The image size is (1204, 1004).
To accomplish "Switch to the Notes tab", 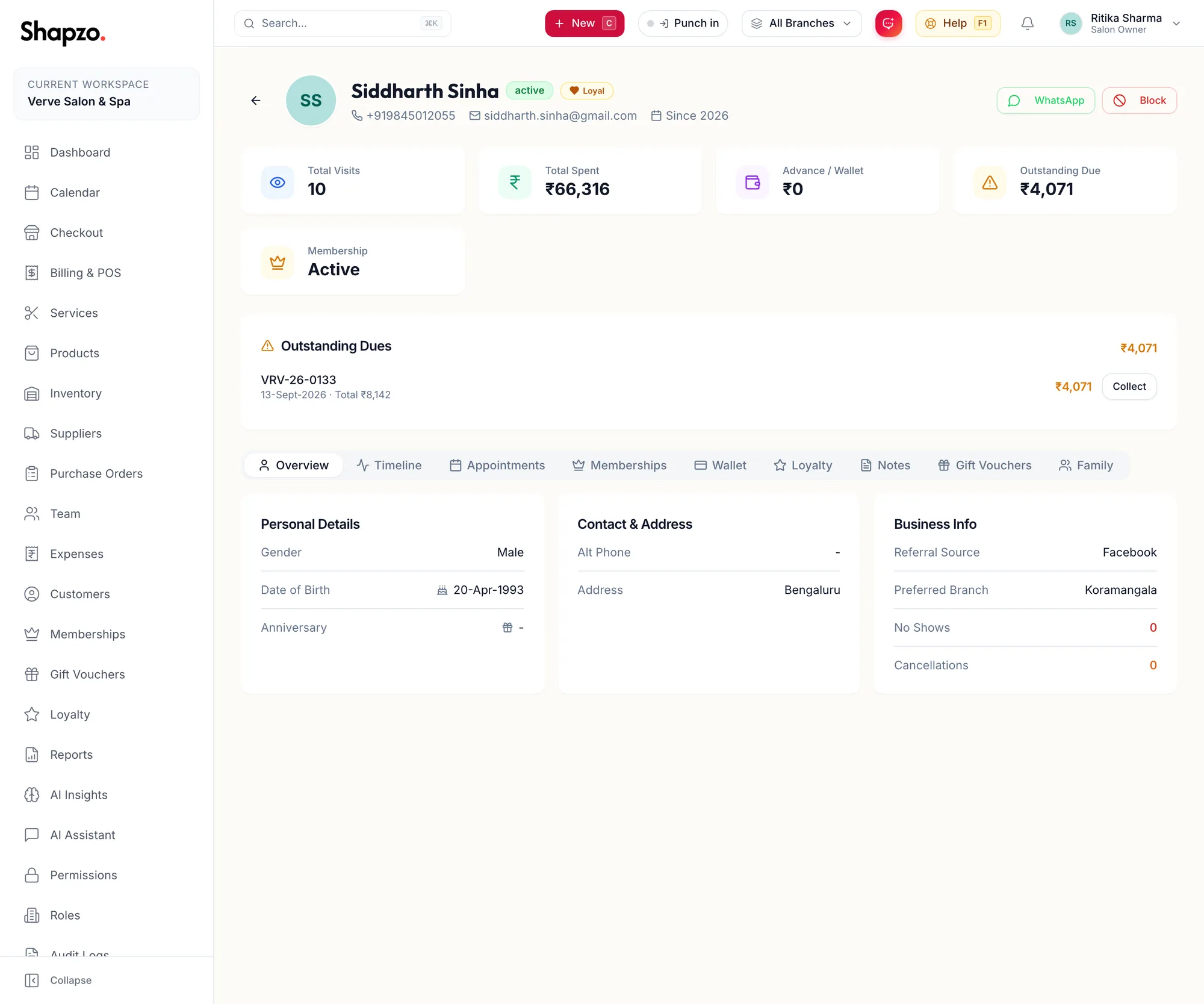I will pyautogui.click(x=885, y=466).
